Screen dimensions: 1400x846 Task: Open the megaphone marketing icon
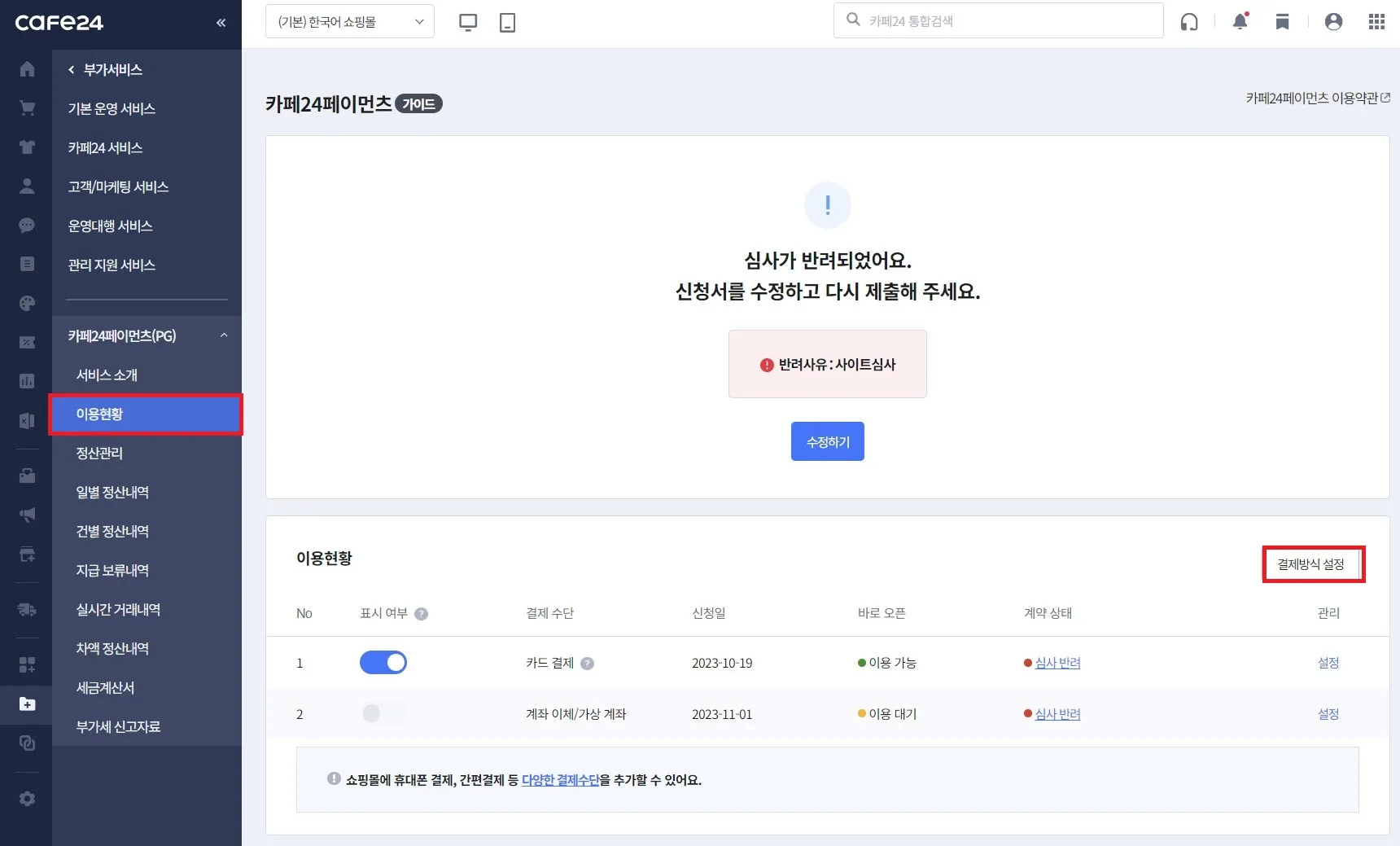tap(27, 515)
